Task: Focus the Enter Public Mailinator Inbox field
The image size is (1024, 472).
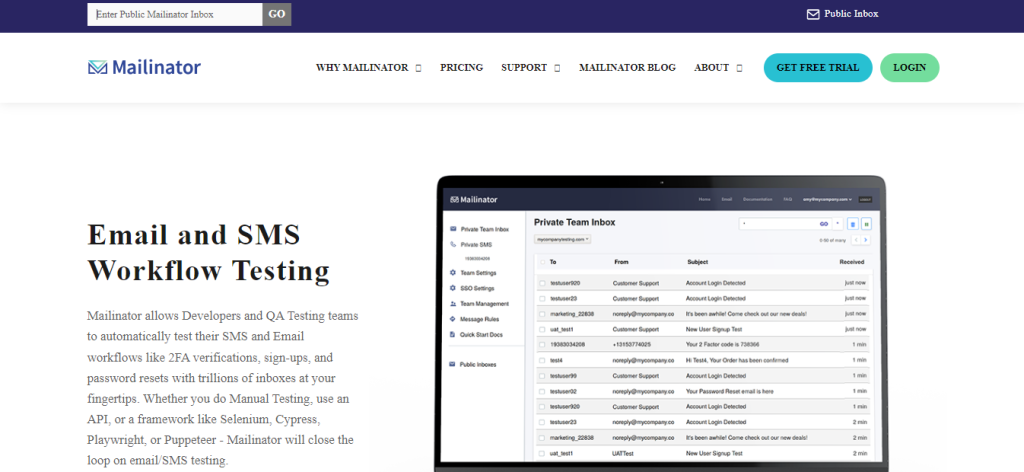Action: click(x=175, y=14)
